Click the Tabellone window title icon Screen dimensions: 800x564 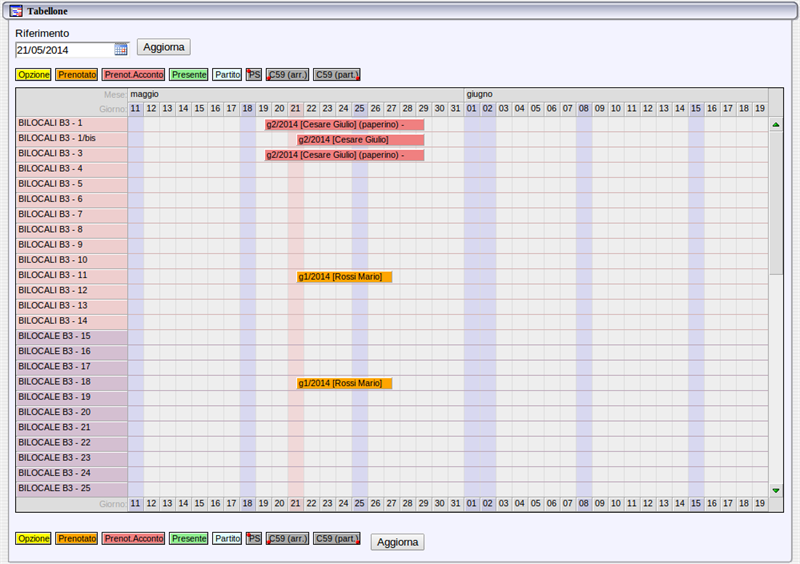point(16,11)
